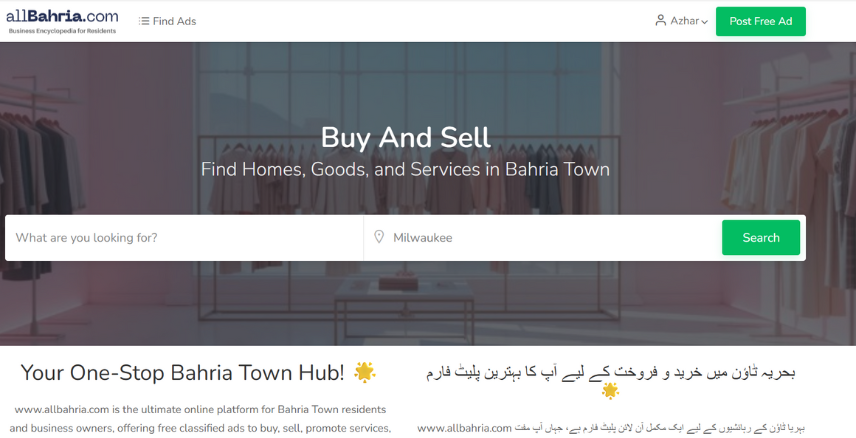Screen dimensions: 856x438
Task: Click the hero subtitle about Homes, Goods, Services
Action: pos(405,169)
